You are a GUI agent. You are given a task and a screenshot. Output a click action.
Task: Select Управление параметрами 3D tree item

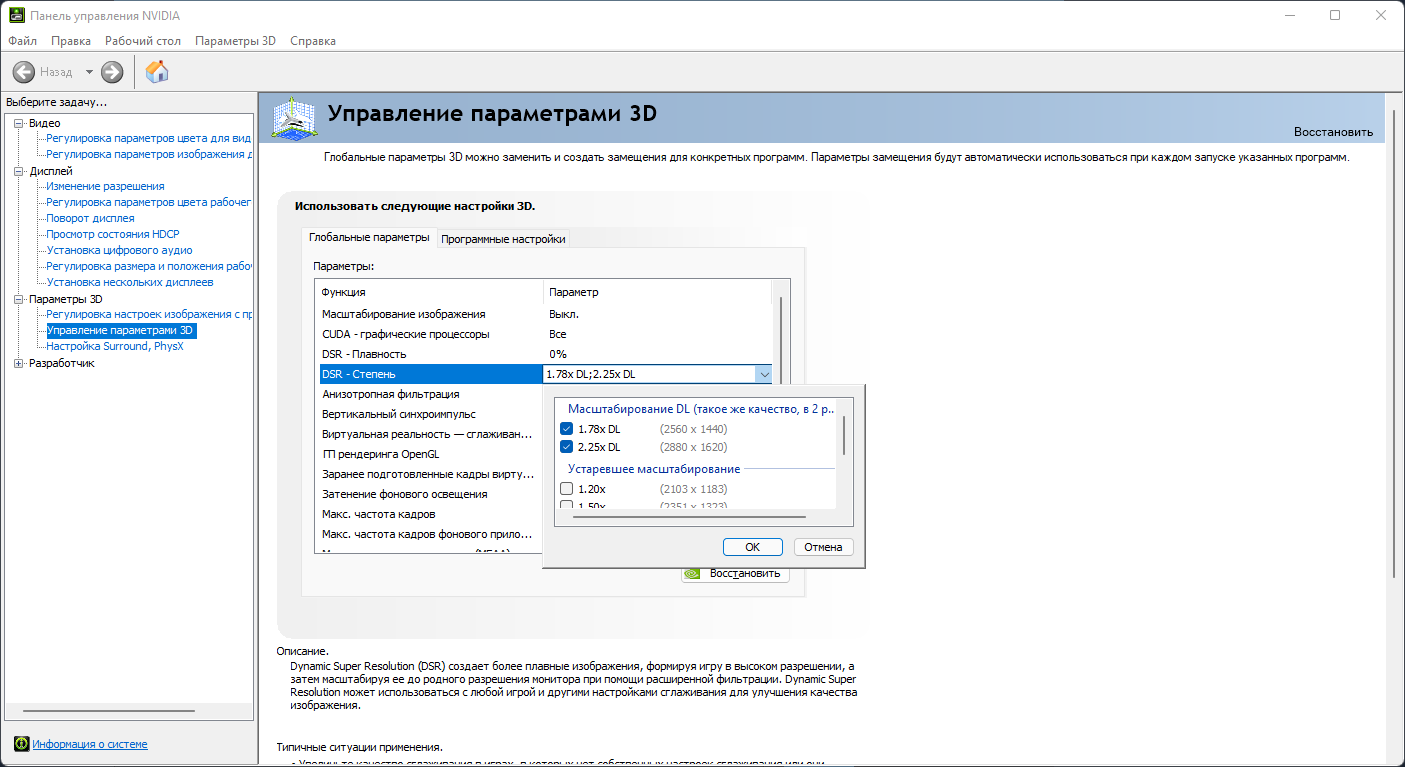tap(120, 330)
